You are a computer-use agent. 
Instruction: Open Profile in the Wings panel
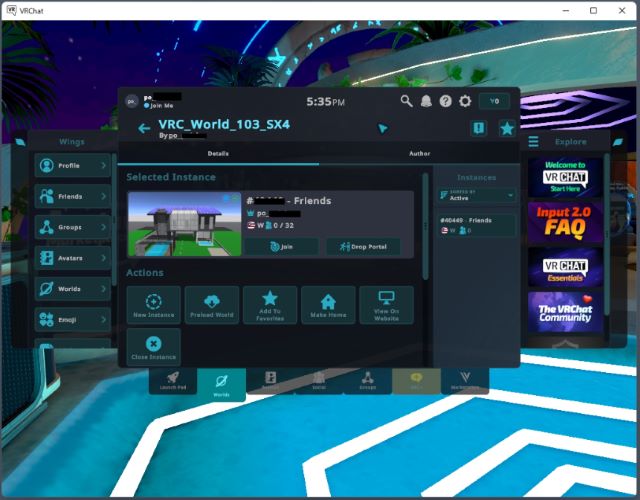tap(73, 165)
